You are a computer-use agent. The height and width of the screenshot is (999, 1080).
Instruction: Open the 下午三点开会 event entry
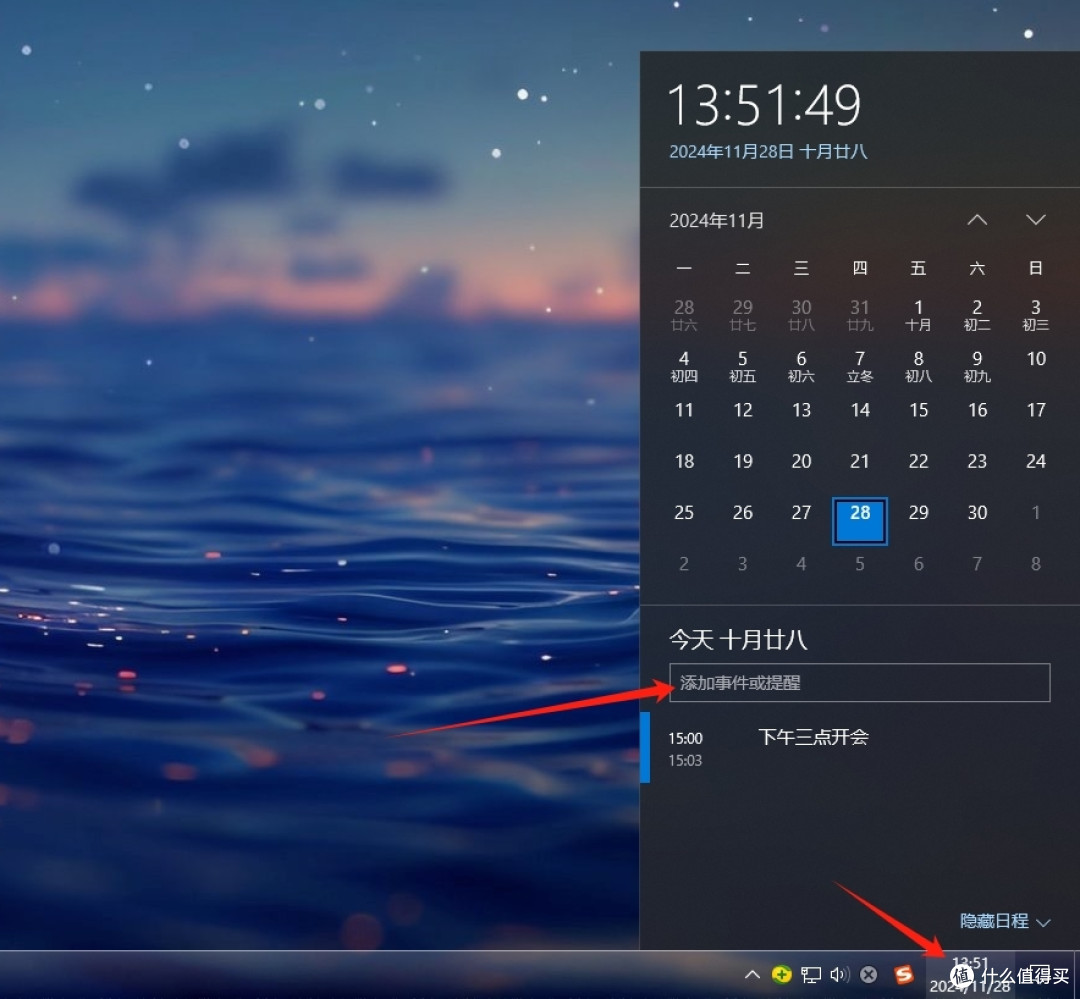859,748
